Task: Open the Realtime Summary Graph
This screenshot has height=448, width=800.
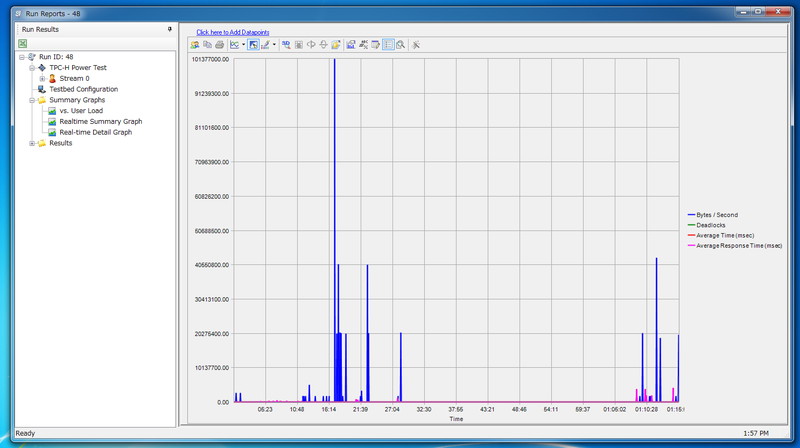Action: click(101, 121)
